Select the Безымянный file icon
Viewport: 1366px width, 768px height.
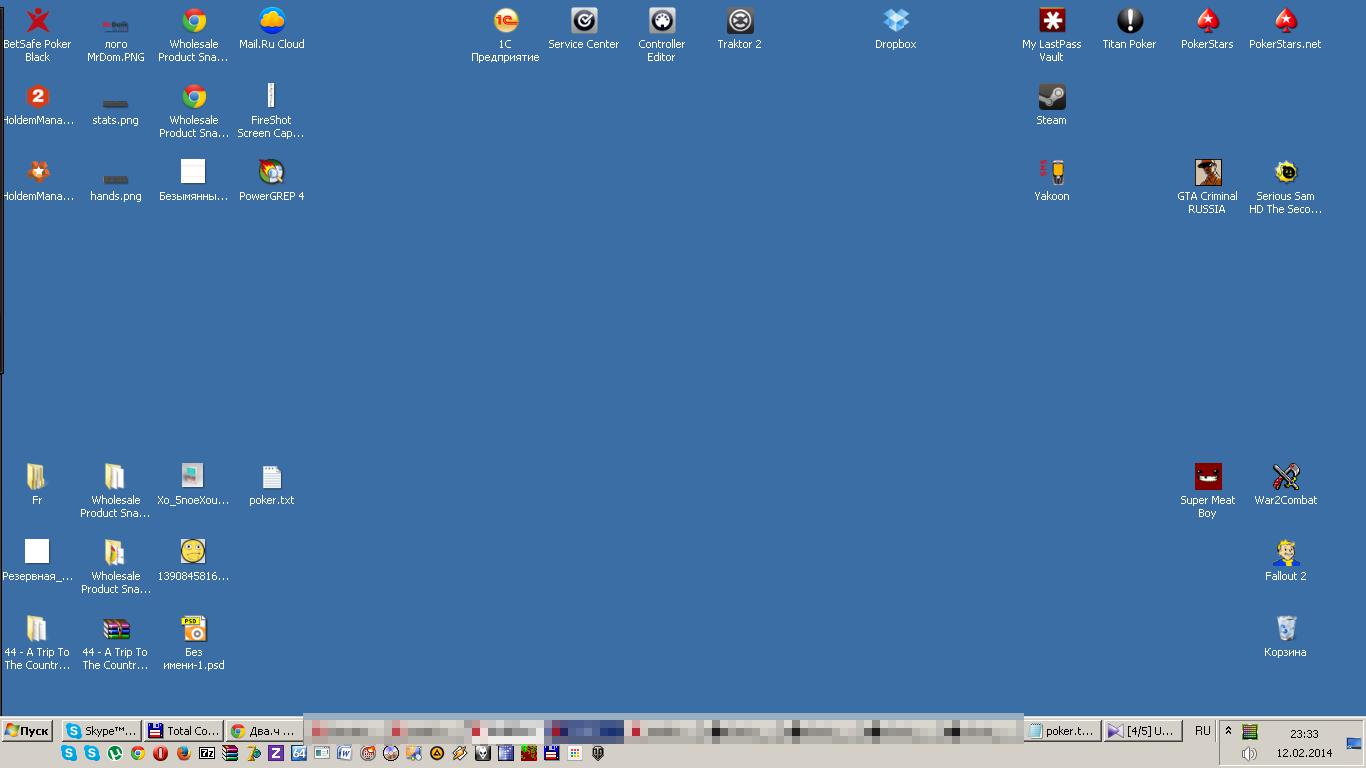[x=194, y=181]
